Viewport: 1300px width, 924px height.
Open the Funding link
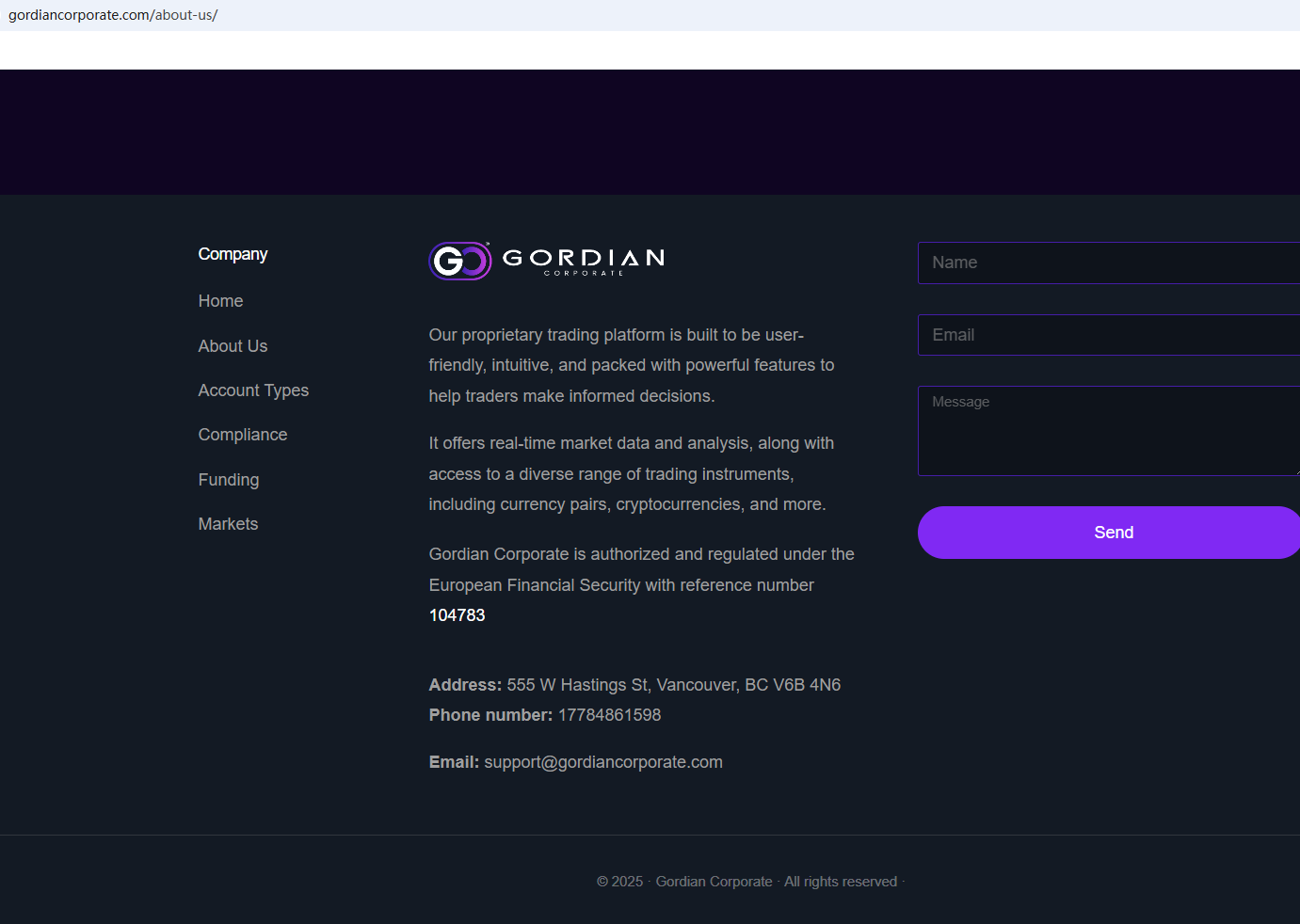pyautogui.click(x=229, y=480)
